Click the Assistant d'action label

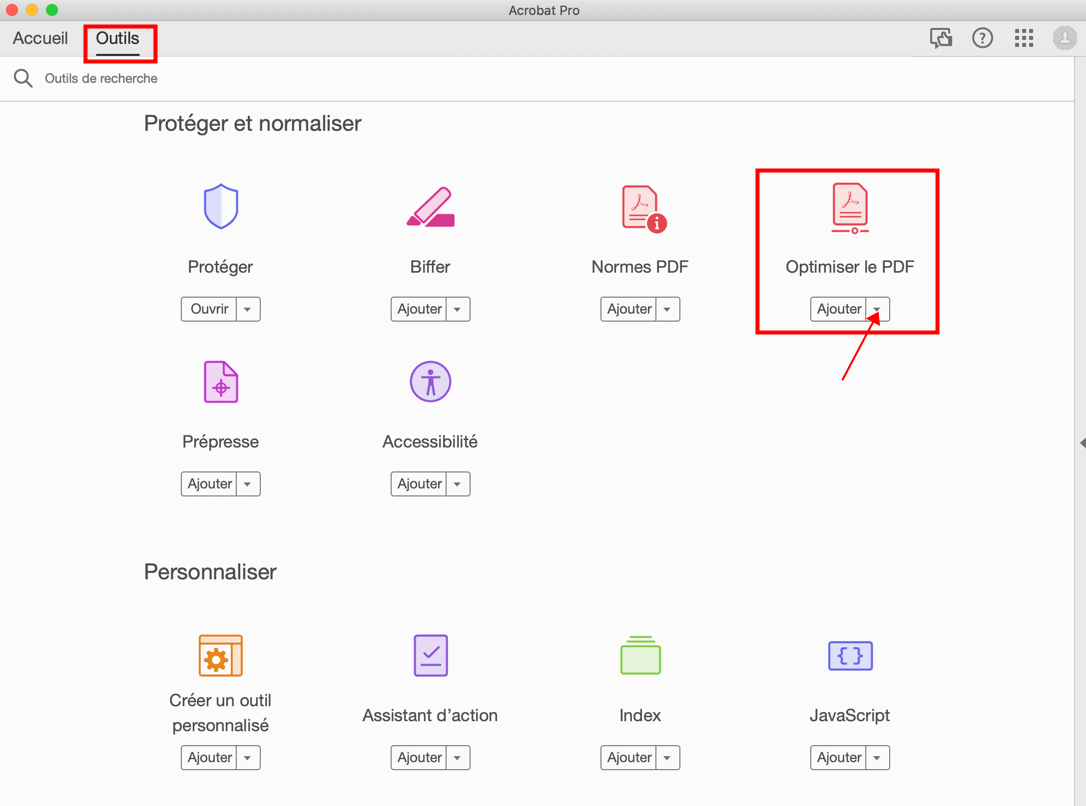coord(430,715)
